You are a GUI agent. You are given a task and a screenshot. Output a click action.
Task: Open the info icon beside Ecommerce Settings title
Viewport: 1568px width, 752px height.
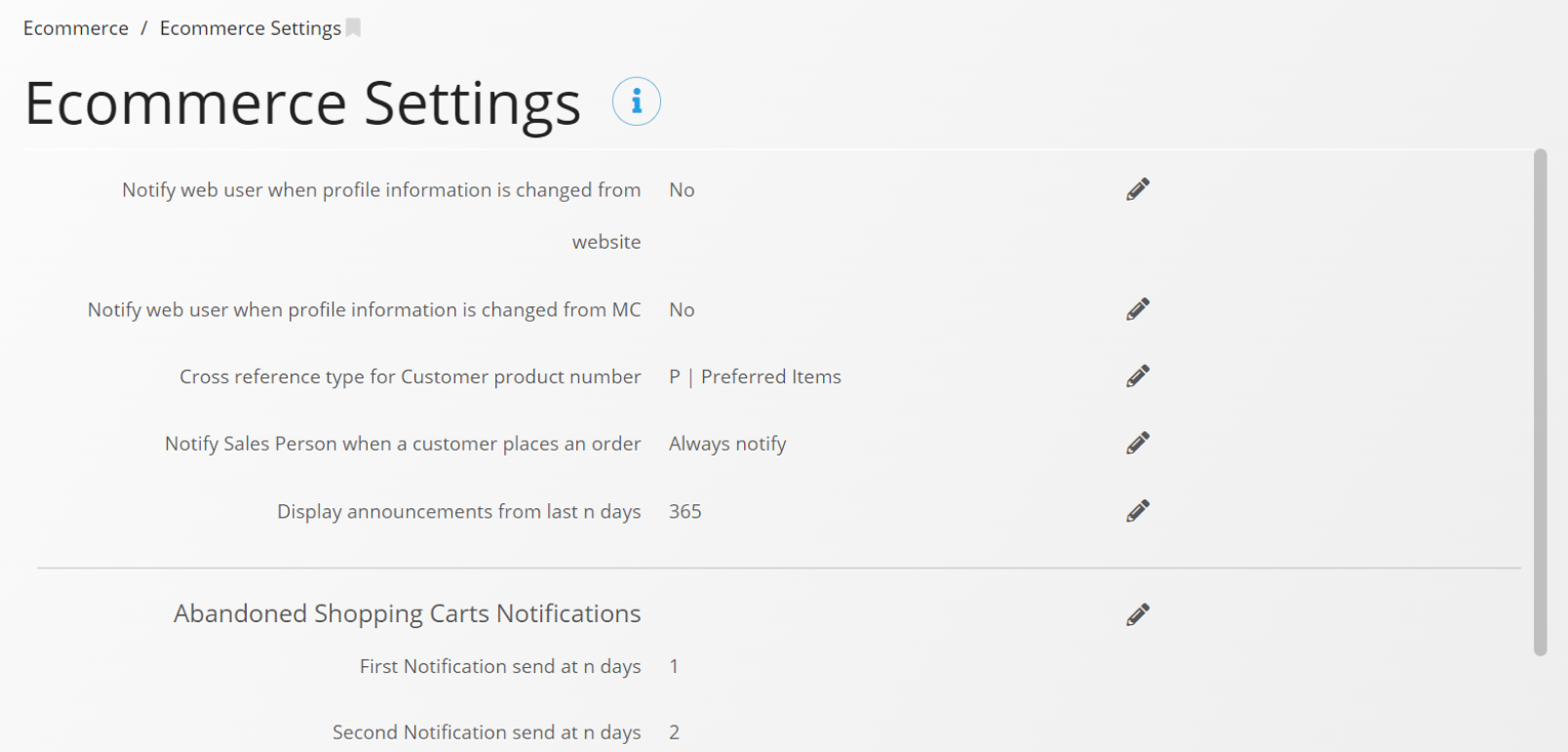pos(637,101)
